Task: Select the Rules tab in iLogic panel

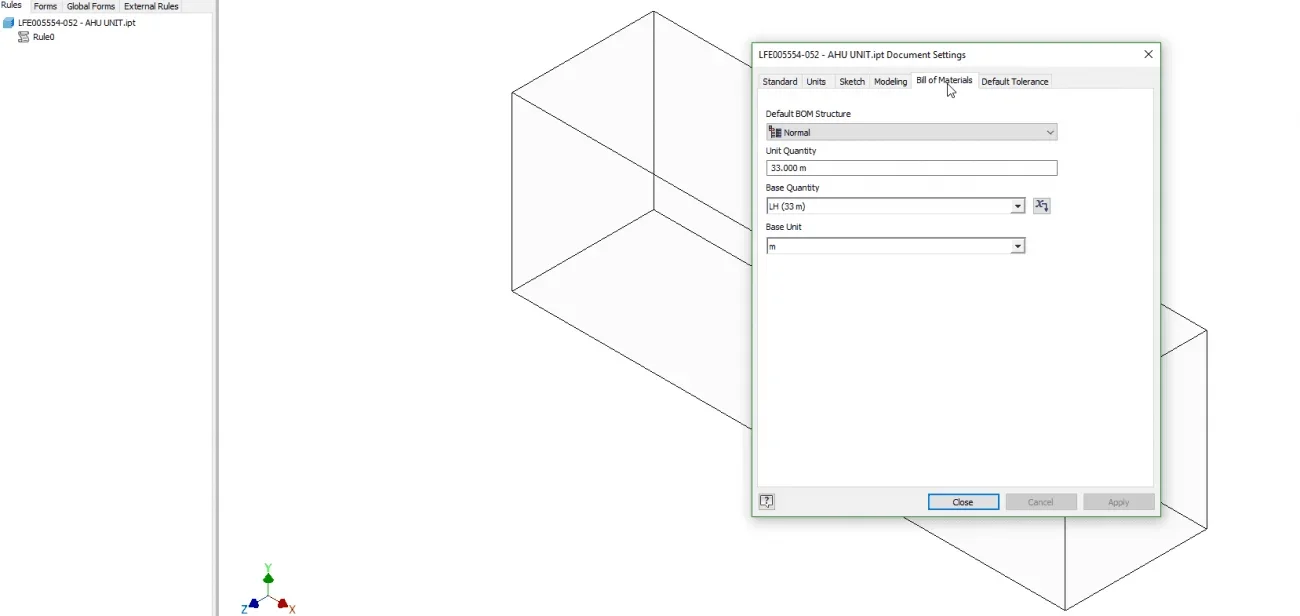Action: point(12,6)
